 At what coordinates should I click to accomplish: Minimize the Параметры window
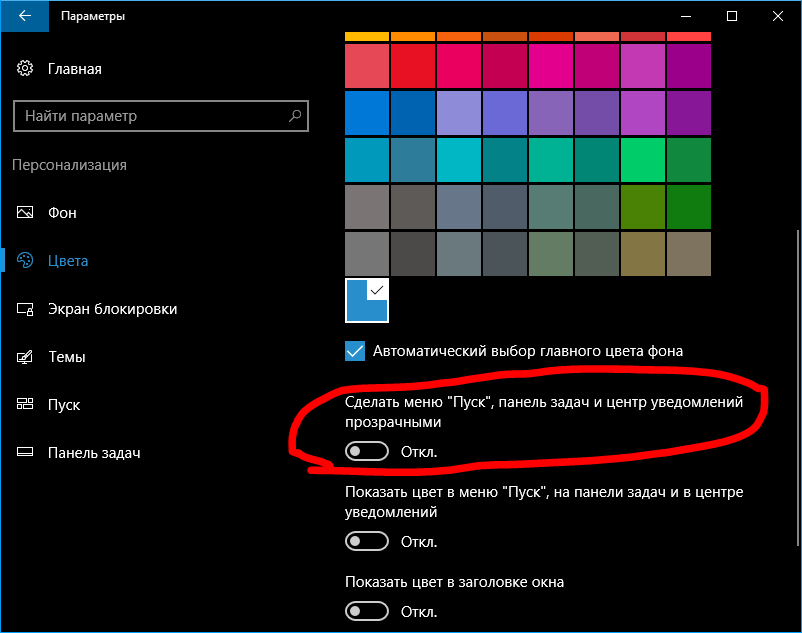tap(686, 16)
